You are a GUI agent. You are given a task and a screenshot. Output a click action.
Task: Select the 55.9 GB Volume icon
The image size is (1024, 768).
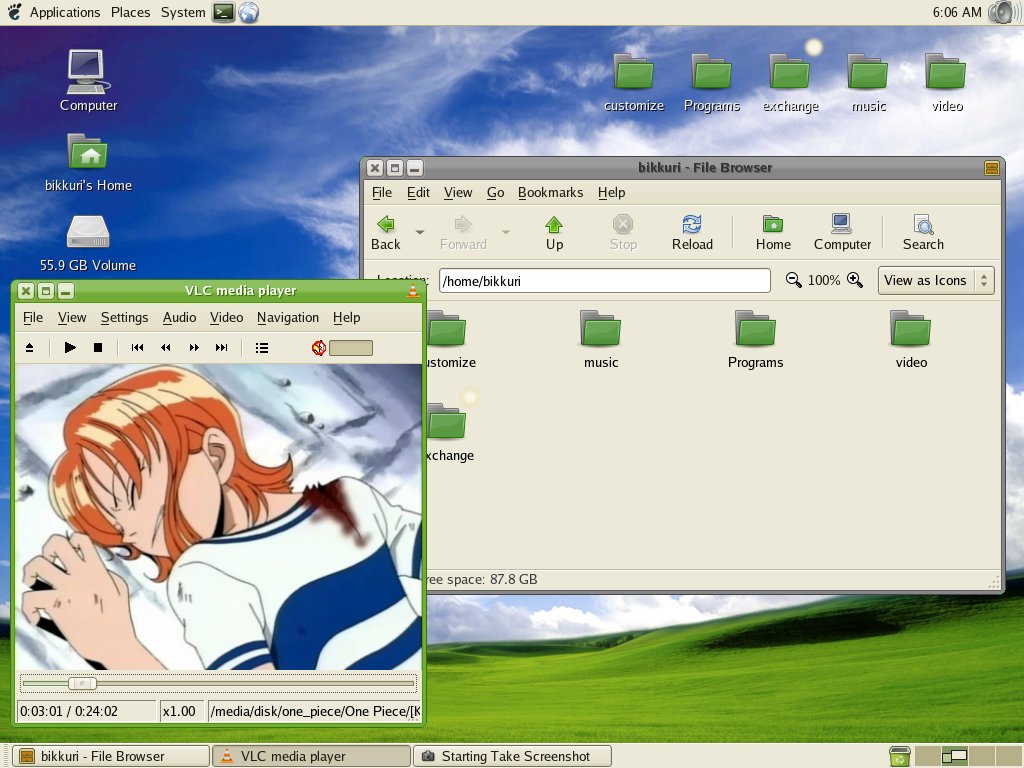88,243
